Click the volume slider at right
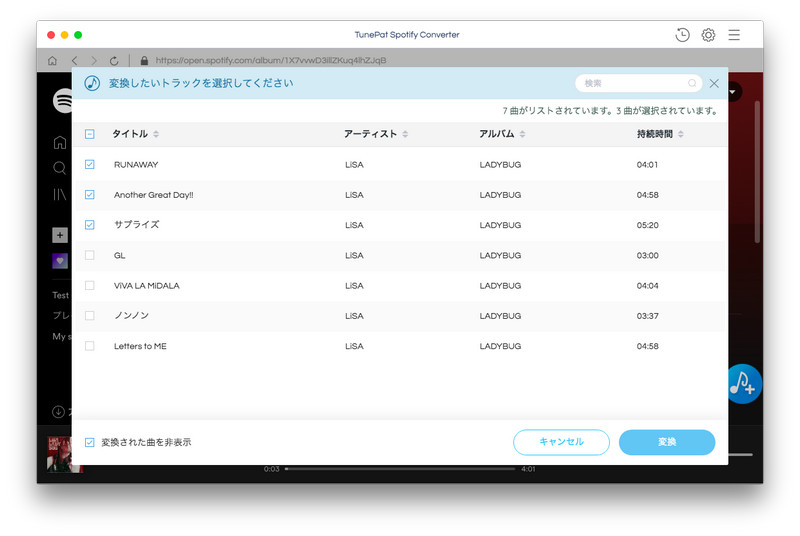This screenshot has height=536, width=800. pyautogui.click(x=741, y=454)
